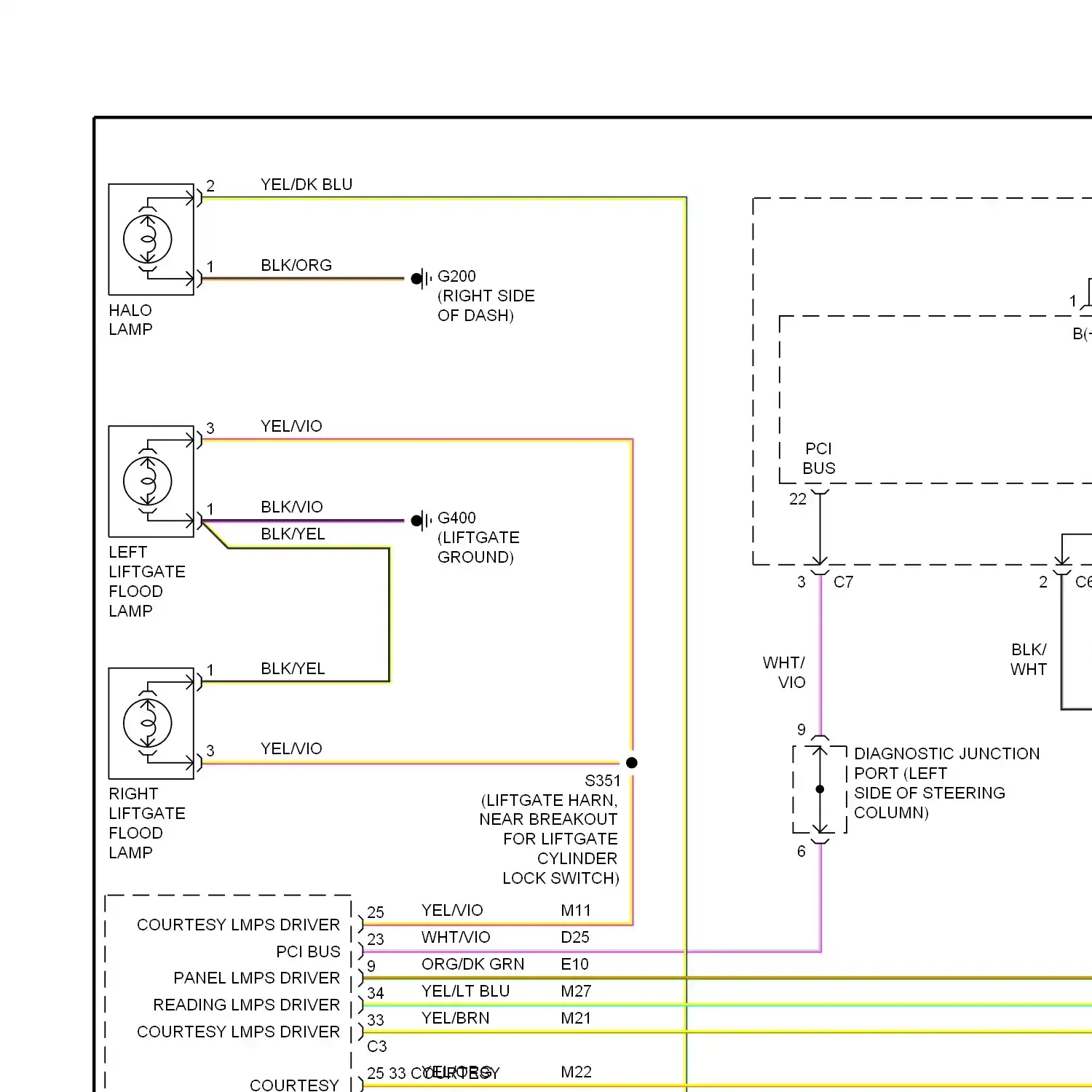This screenshot has width=1092, height=1092.
Task: Click the M11 circuit code
Action: pos(576,911)
